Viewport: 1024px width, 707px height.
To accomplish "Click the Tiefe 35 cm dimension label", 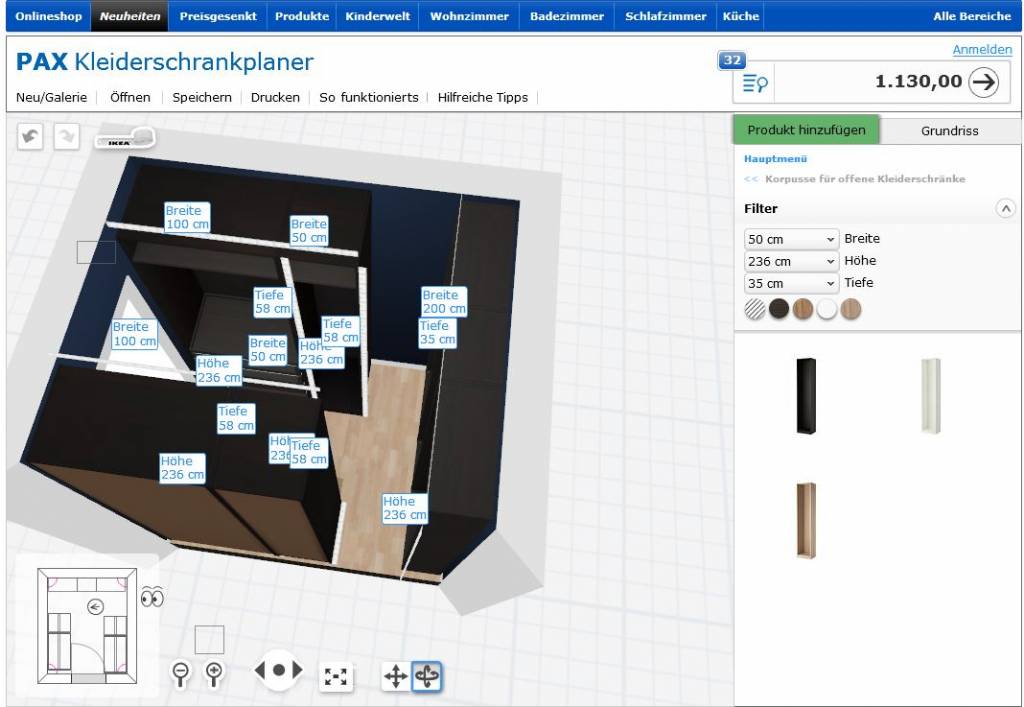I will click(x=438, y=333).
